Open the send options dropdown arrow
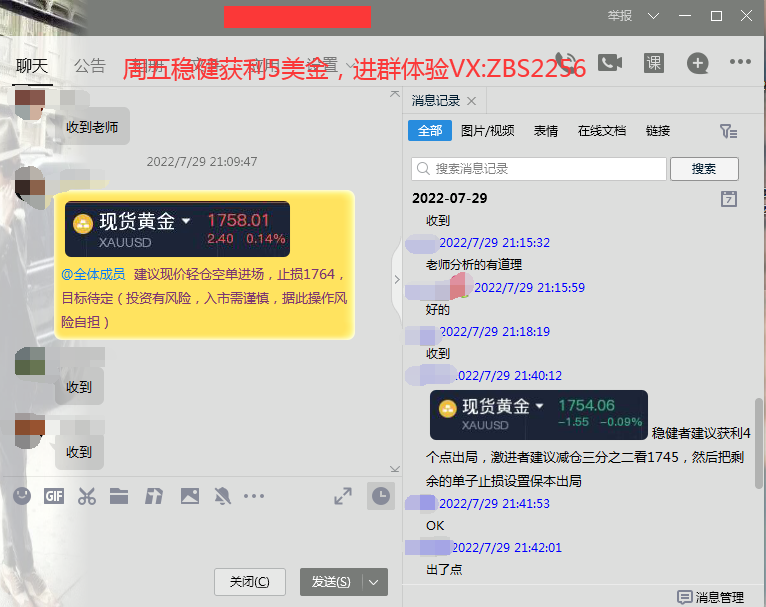This screenshot has width=766, height=607. [376, 582]
